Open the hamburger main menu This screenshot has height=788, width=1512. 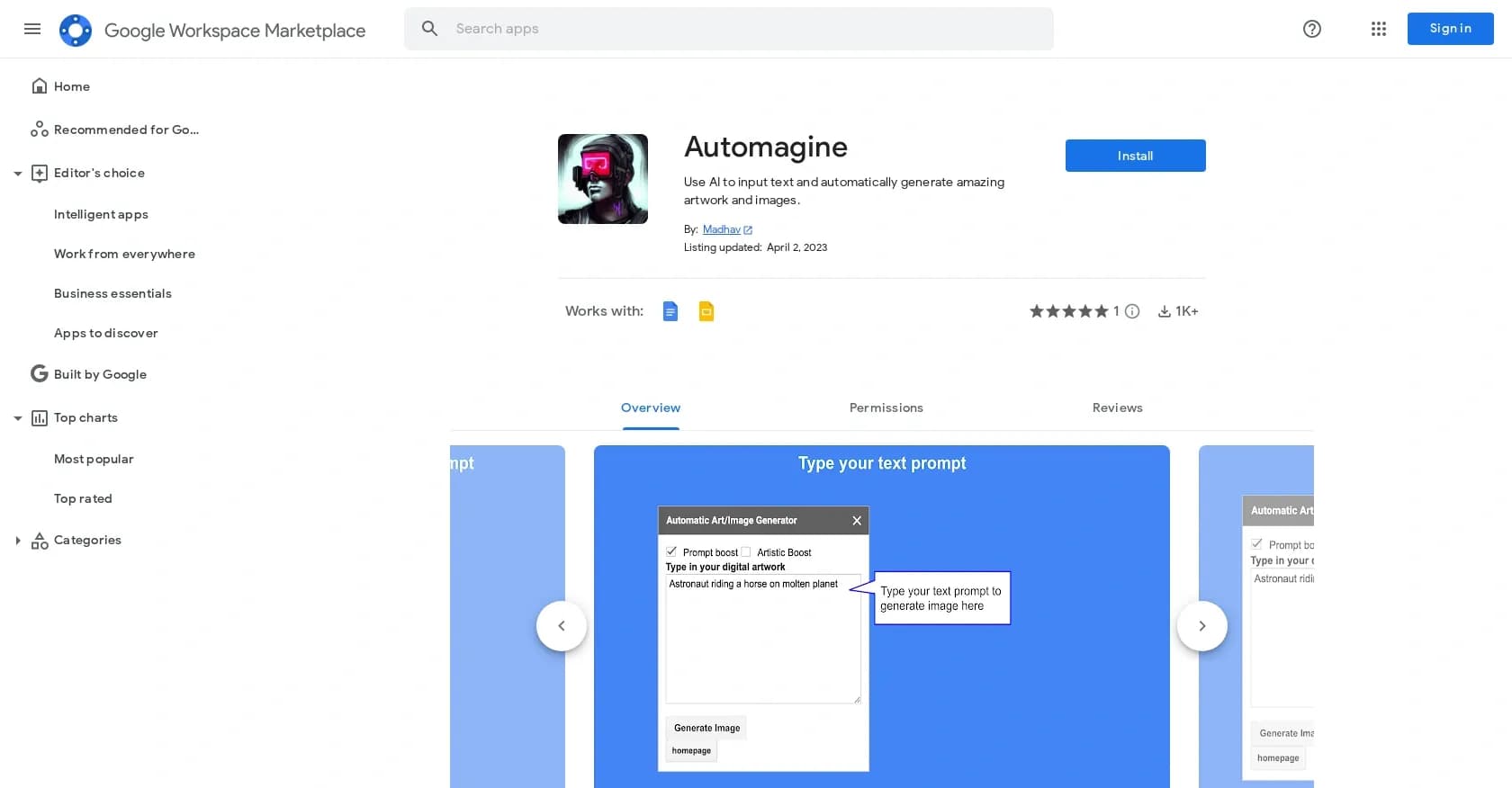point(32,29)
